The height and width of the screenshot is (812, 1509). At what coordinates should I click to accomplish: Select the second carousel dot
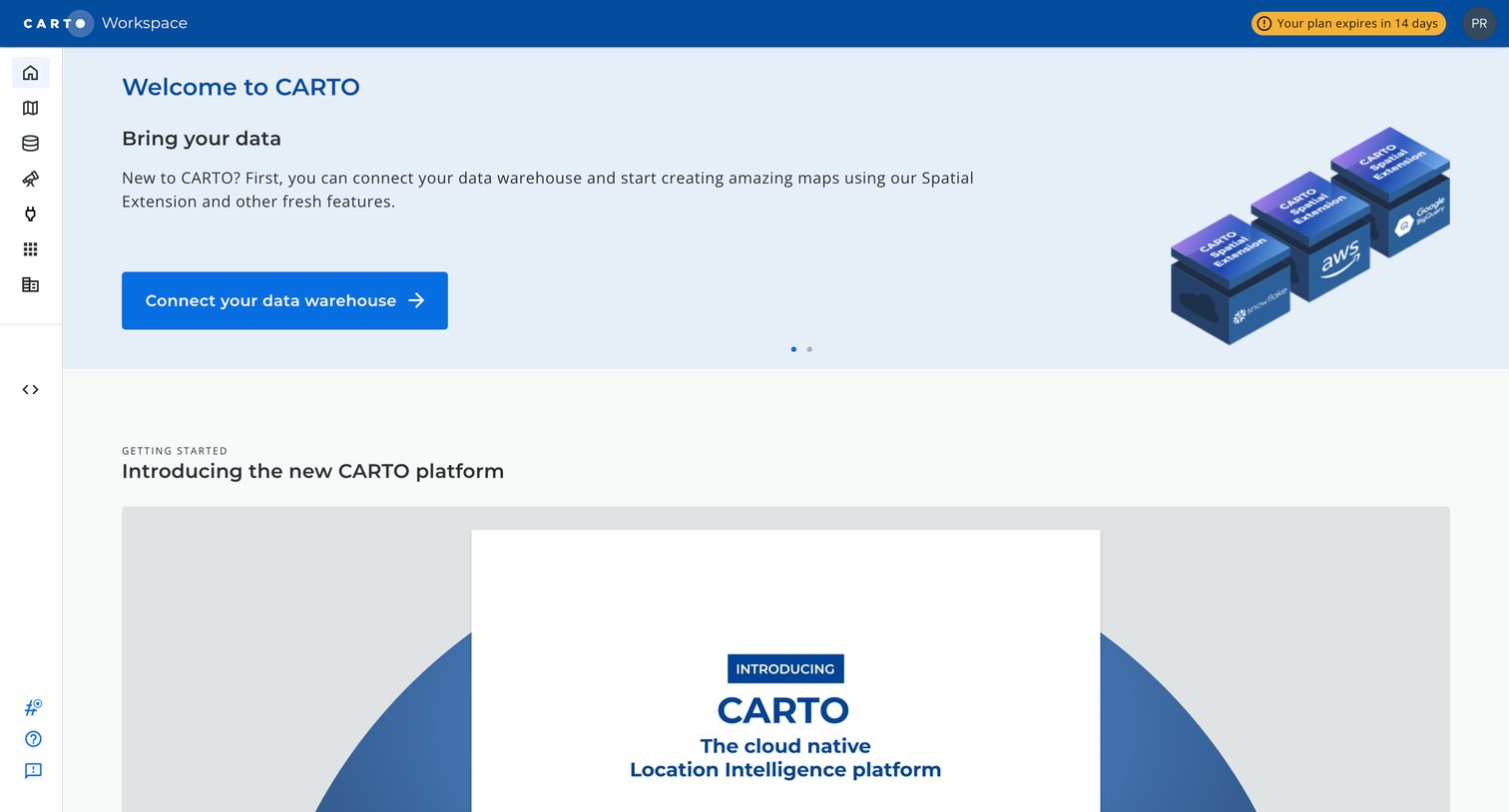click(x=809, y=349)
